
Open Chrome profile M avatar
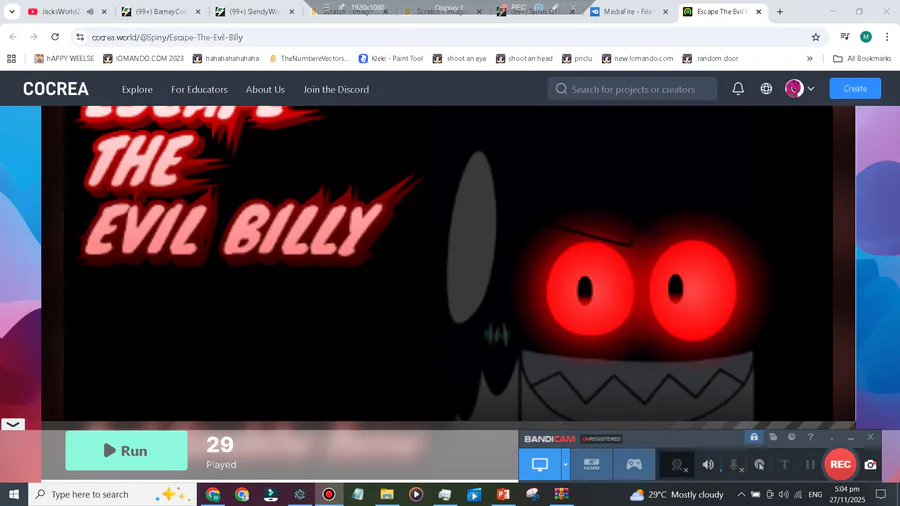click(866, 37)
